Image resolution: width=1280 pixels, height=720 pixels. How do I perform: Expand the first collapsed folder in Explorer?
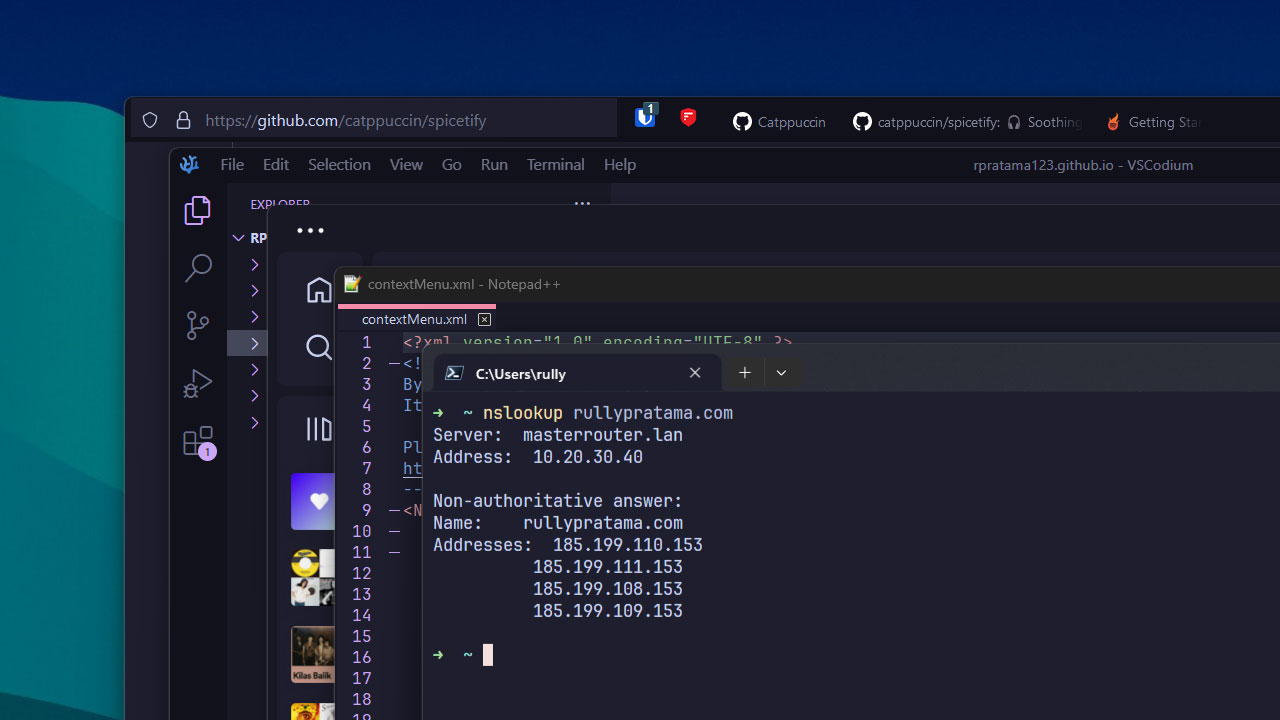click(x=254, y=264)
